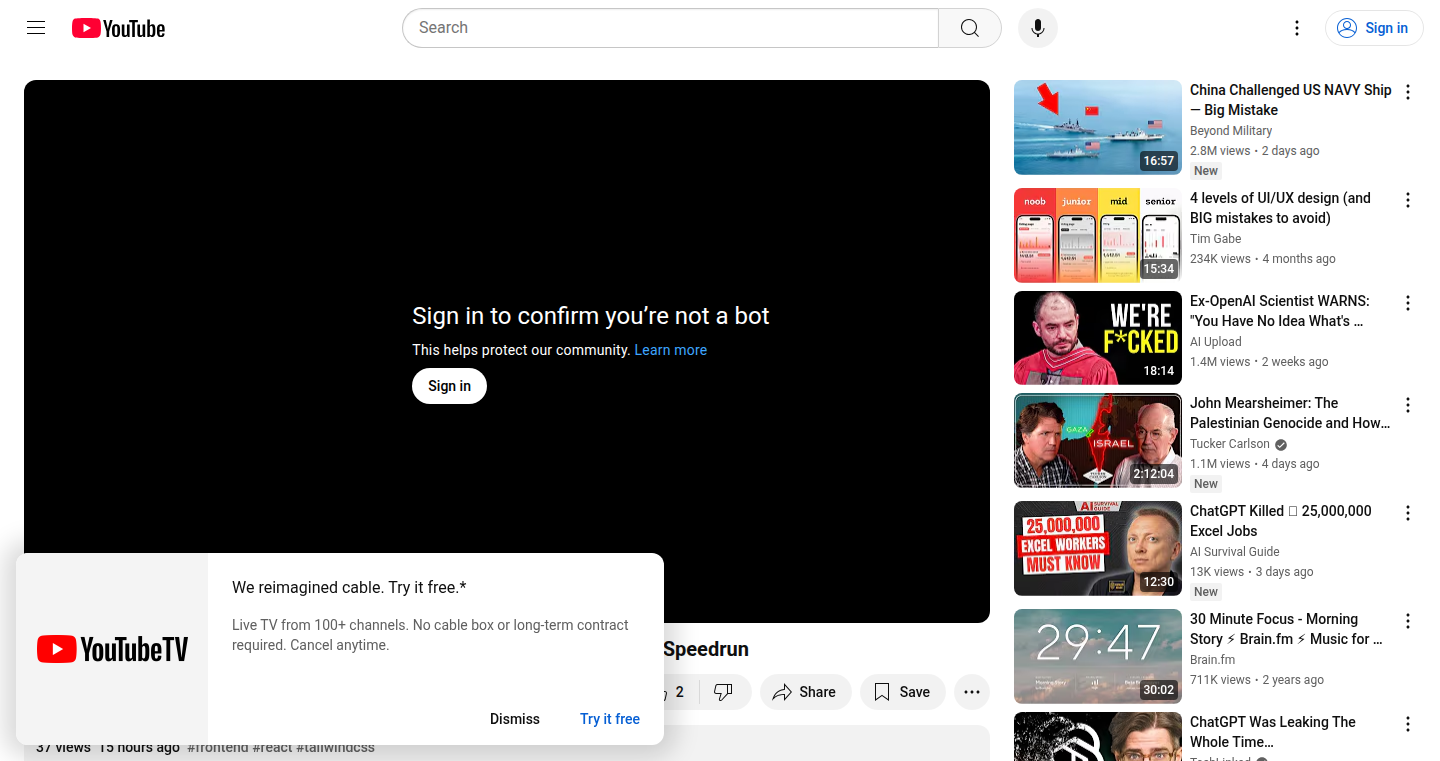Click title ChatGPT Killed 25,000,000 Excel Jobs

coord(1281,521)
